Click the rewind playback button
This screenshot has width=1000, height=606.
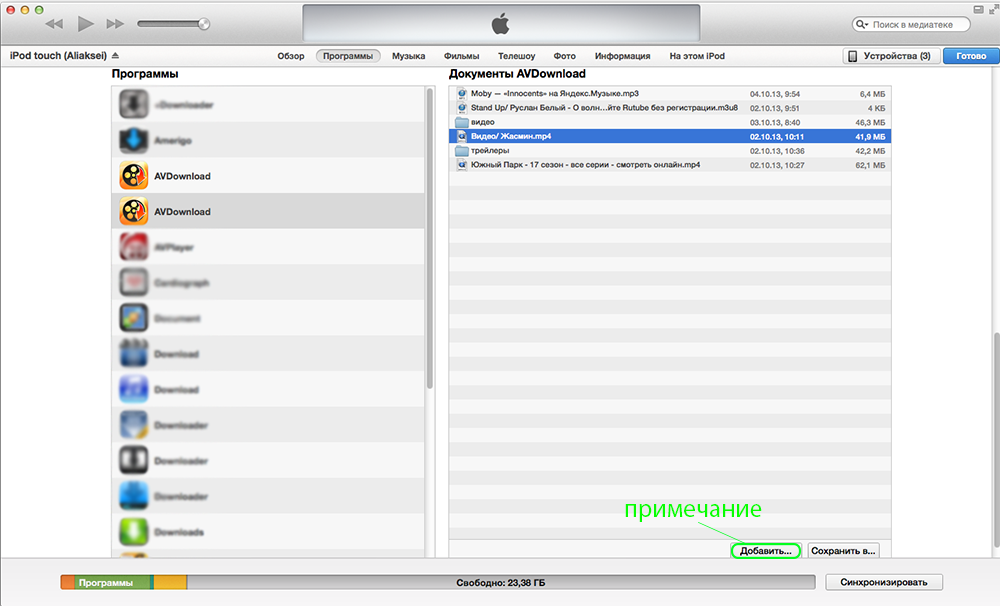coord(54,24)
